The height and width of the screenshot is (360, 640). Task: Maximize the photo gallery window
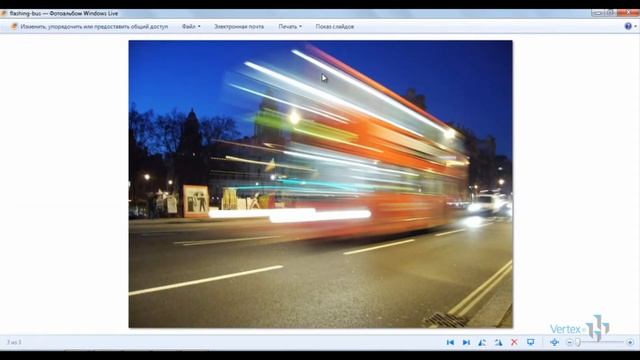610,13
